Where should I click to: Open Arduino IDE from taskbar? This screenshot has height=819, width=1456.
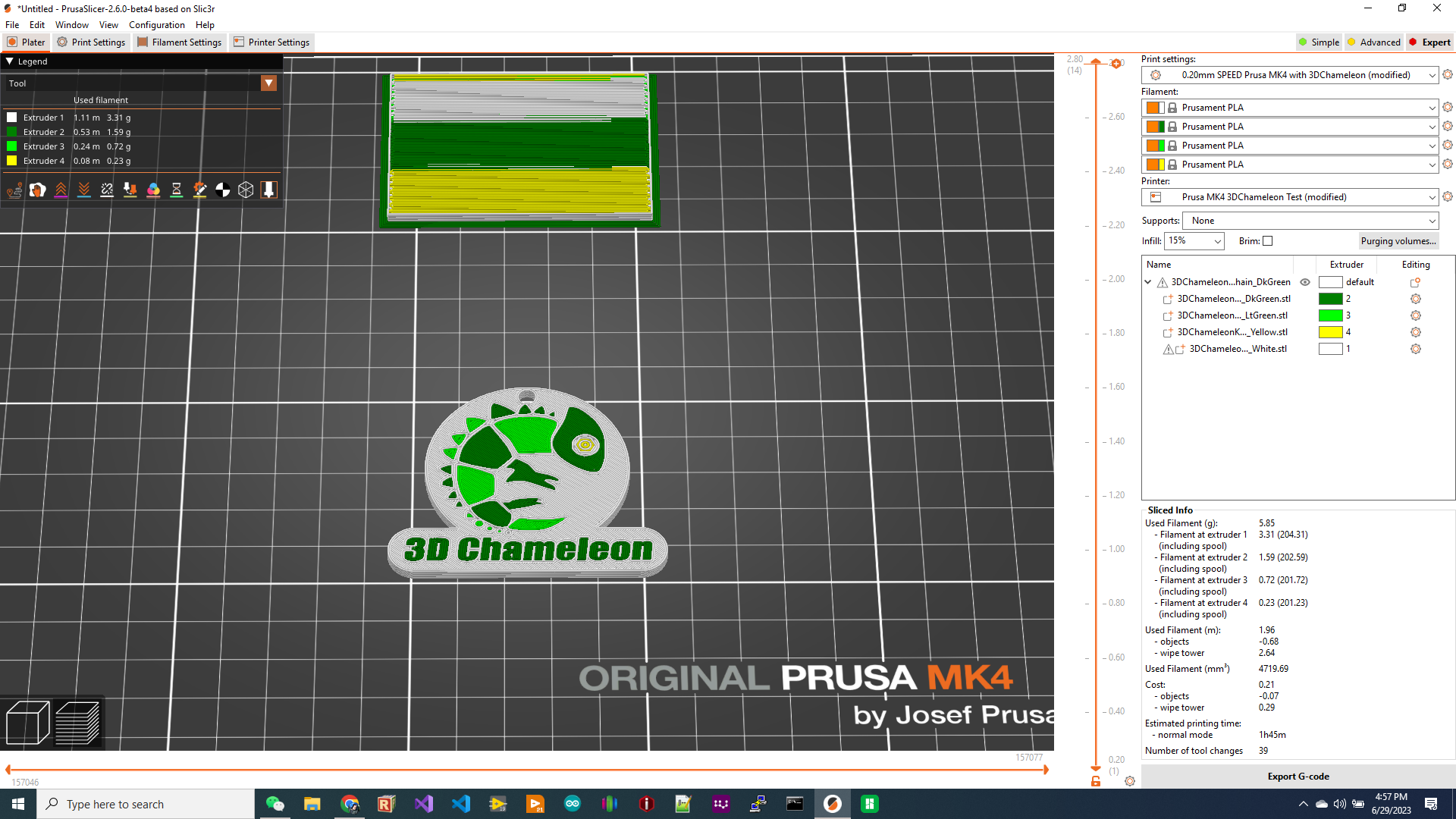pos(572,804)
